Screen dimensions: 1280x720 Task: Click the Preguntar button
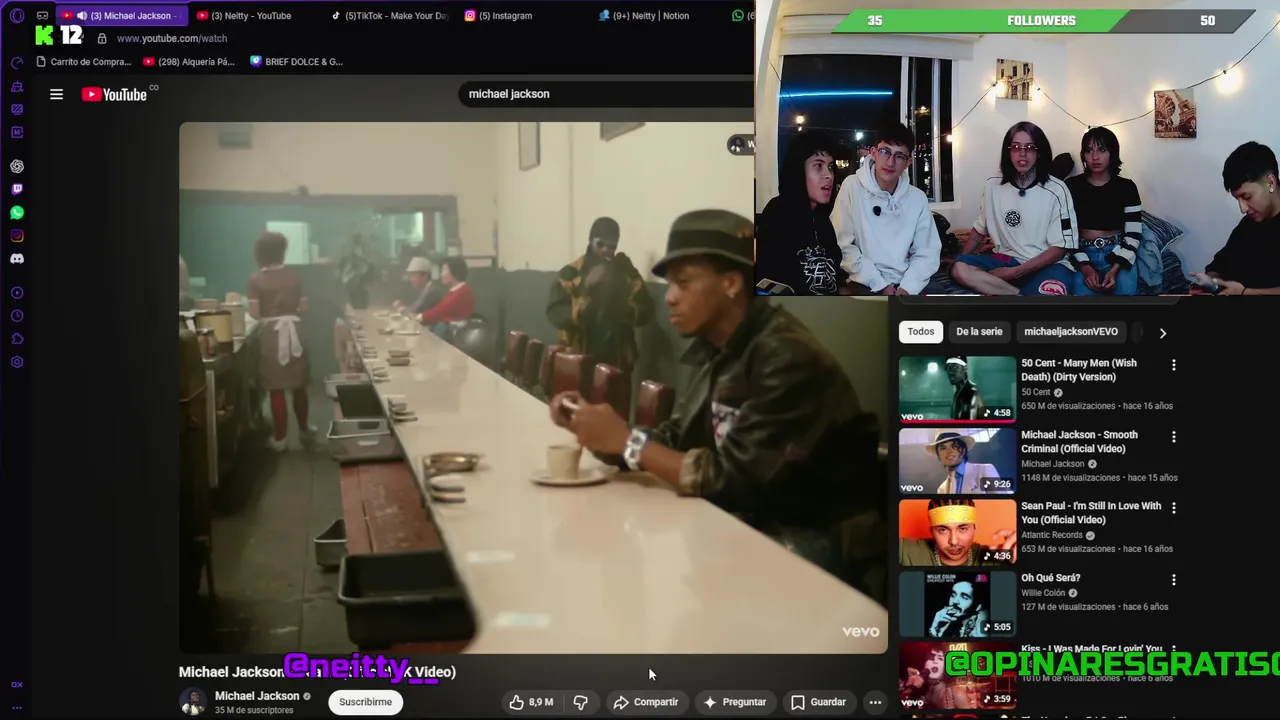coord(735,702)
